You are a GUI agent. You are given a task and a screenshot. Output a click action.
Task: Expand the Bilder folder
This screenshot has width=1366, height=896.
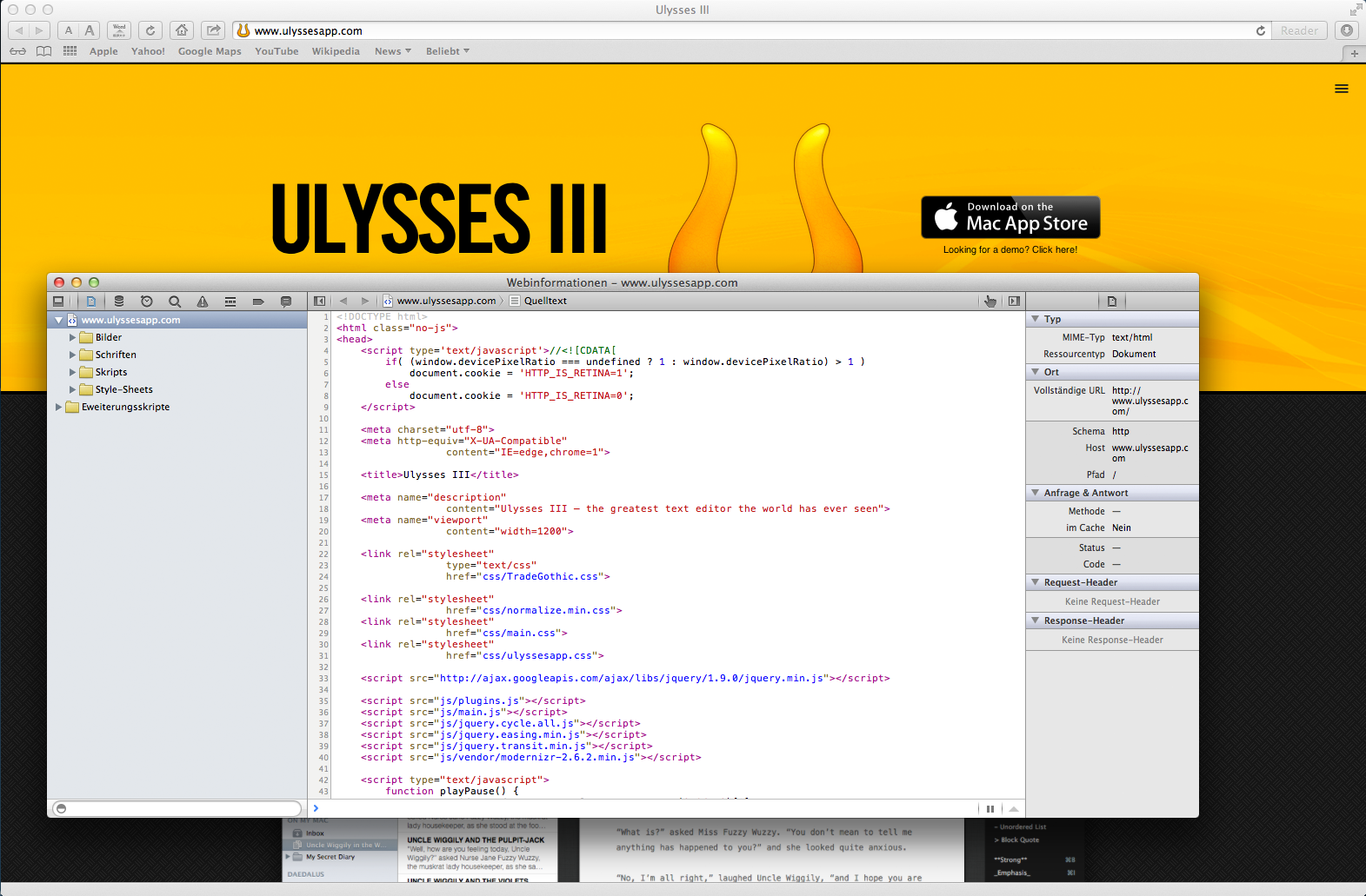click(73, 337)
